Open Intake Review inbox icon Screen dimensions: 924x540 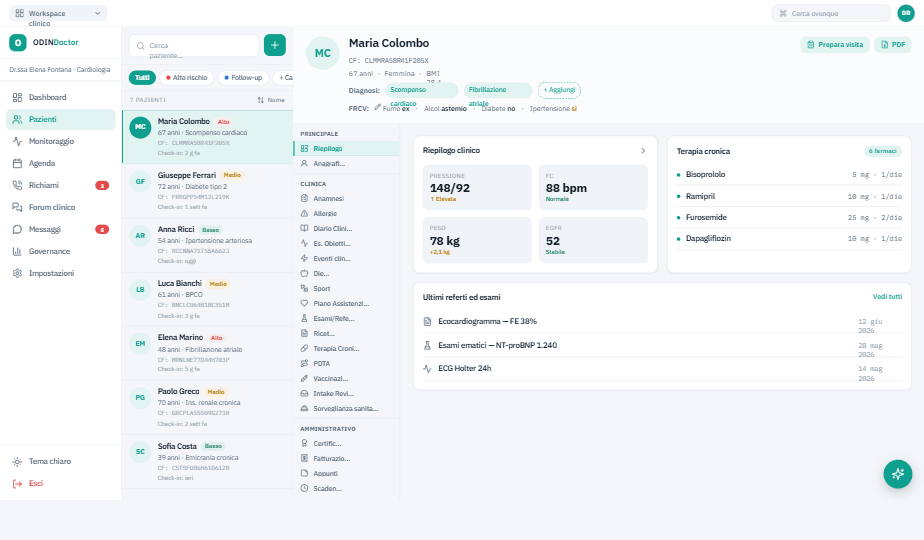pyautogui.click(x=304, y=393)
